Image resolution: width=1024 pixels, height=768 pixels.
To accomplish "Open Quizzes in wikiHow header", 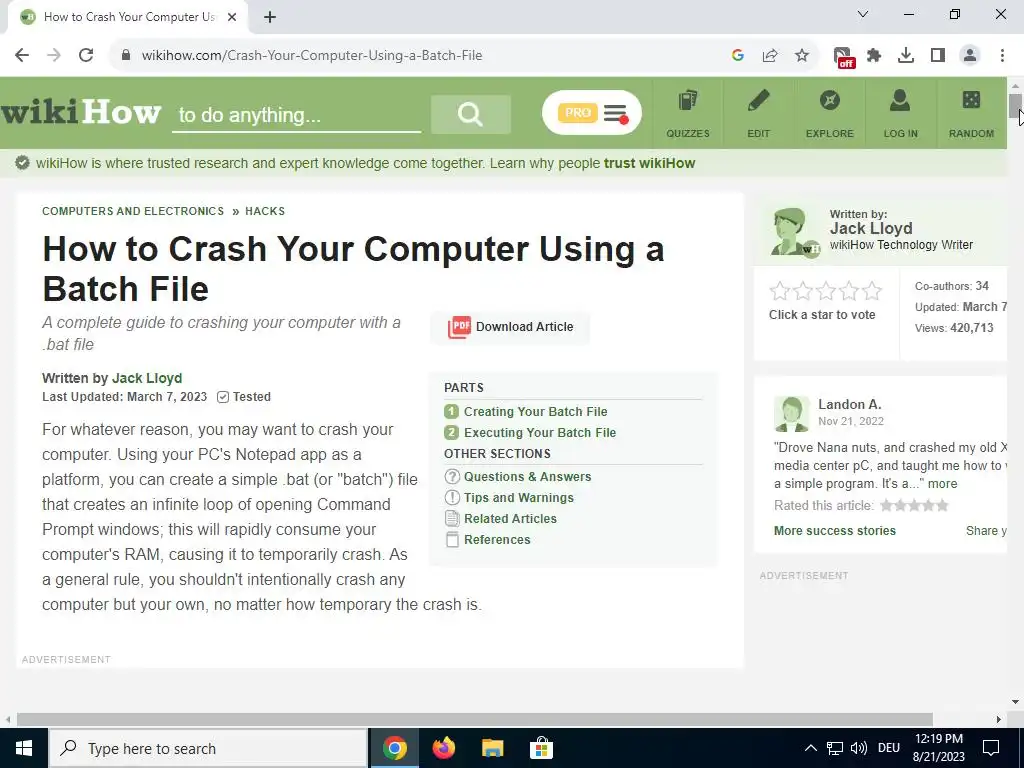I will (688, 114).
